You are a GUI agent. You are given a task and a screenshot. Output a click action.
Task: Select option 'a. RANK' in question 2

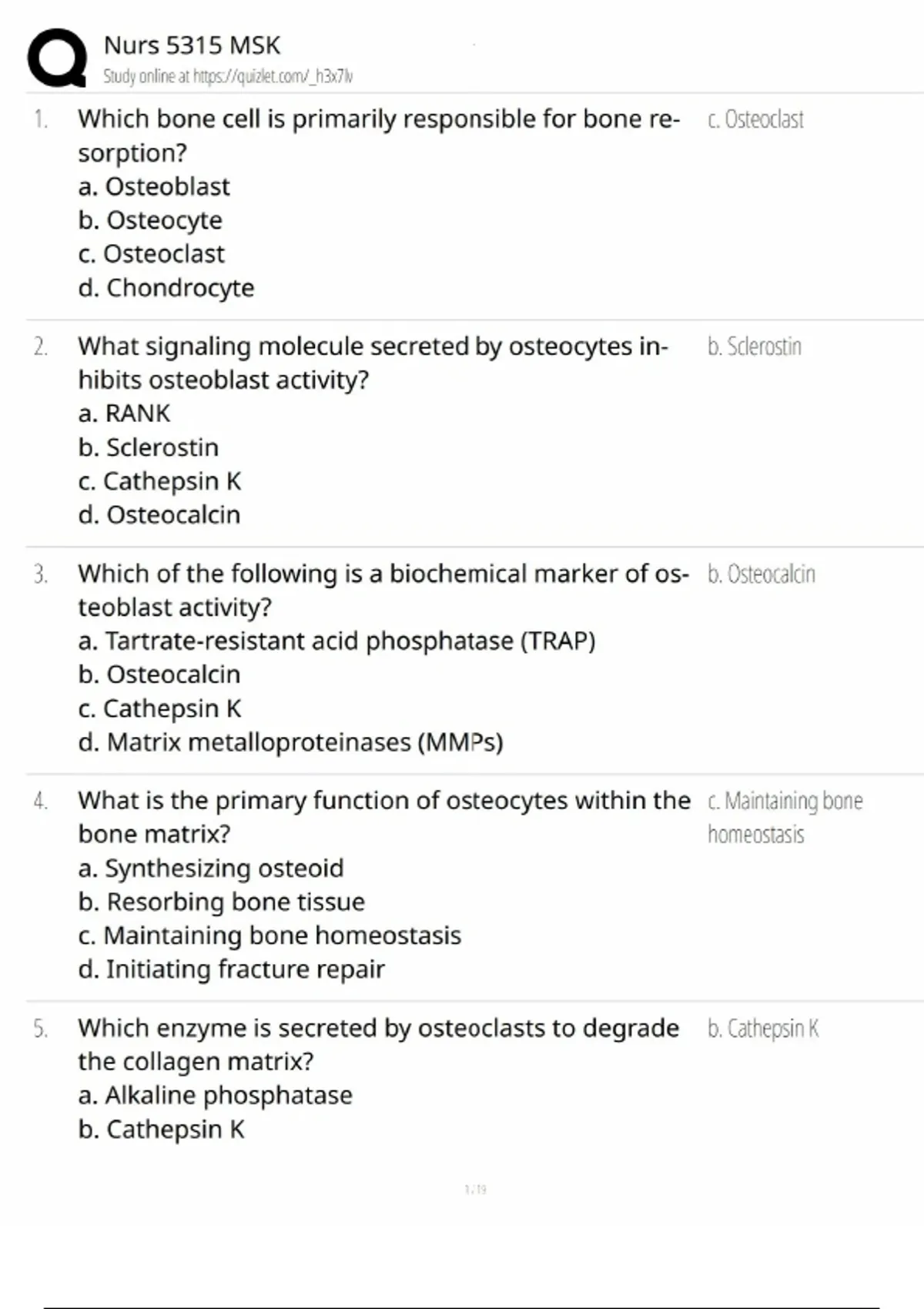coord(124,413)
